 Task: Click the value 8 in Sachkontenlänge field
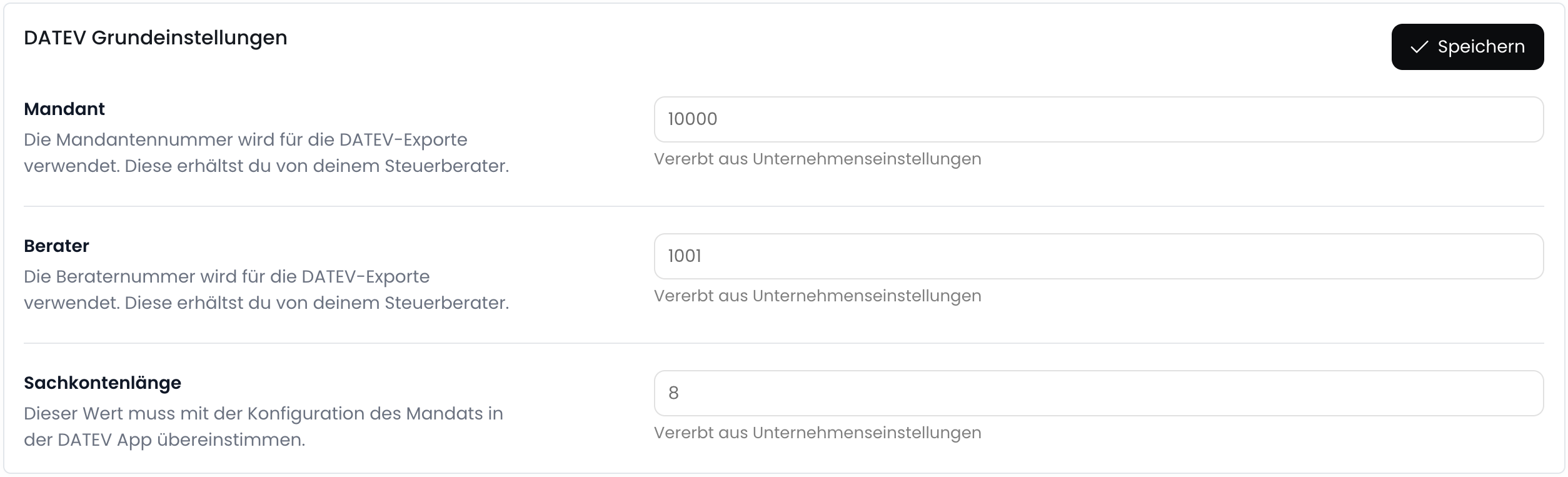[673, 393]
